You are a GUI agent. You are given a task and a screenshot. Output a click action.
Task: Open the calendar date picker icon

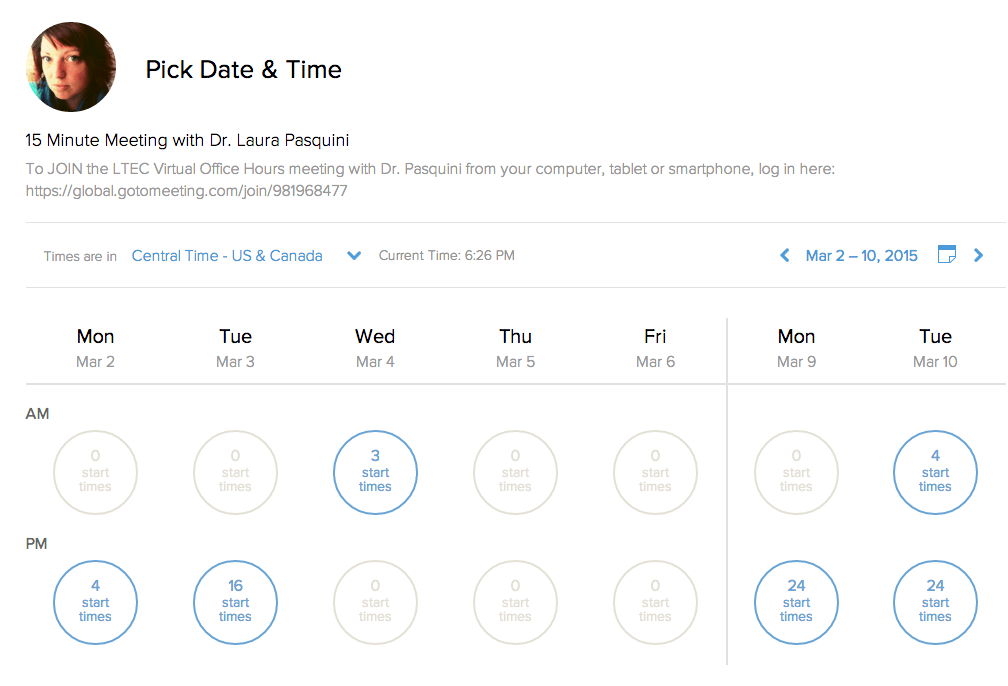(946, 255)
